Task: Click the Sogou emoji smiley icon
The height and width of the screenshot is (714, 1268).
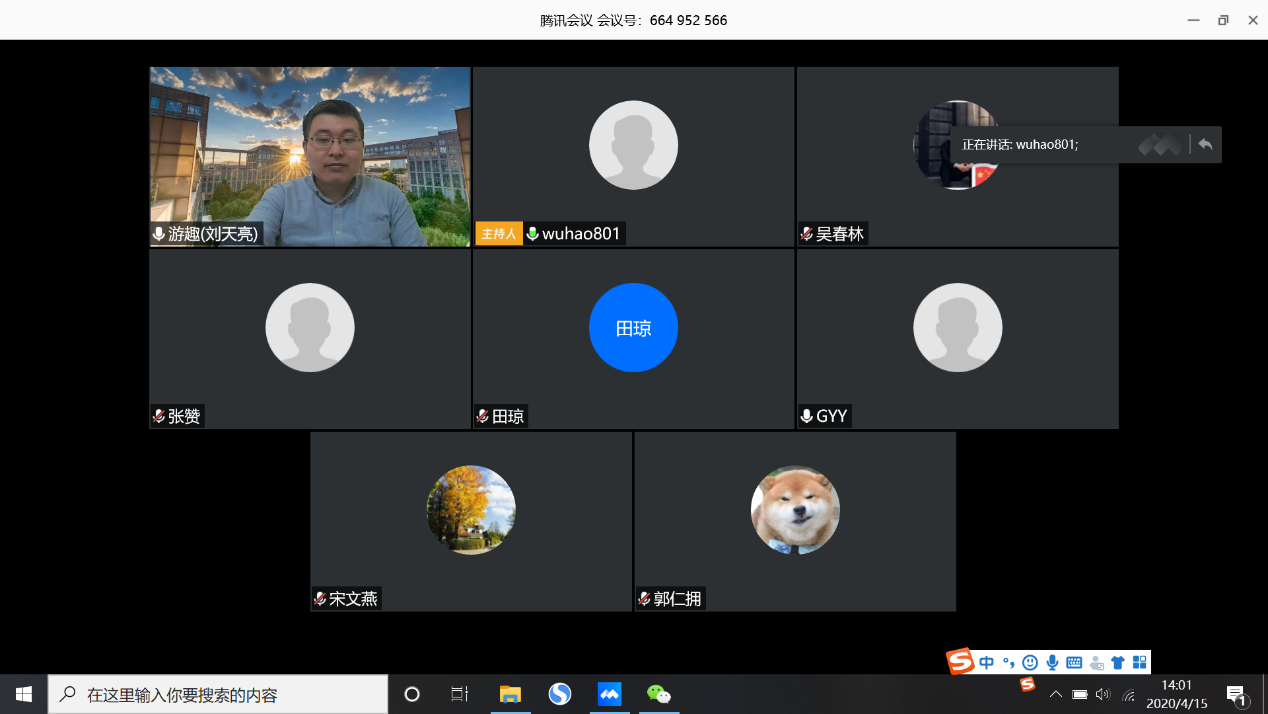Action: tap(1030, 662)
